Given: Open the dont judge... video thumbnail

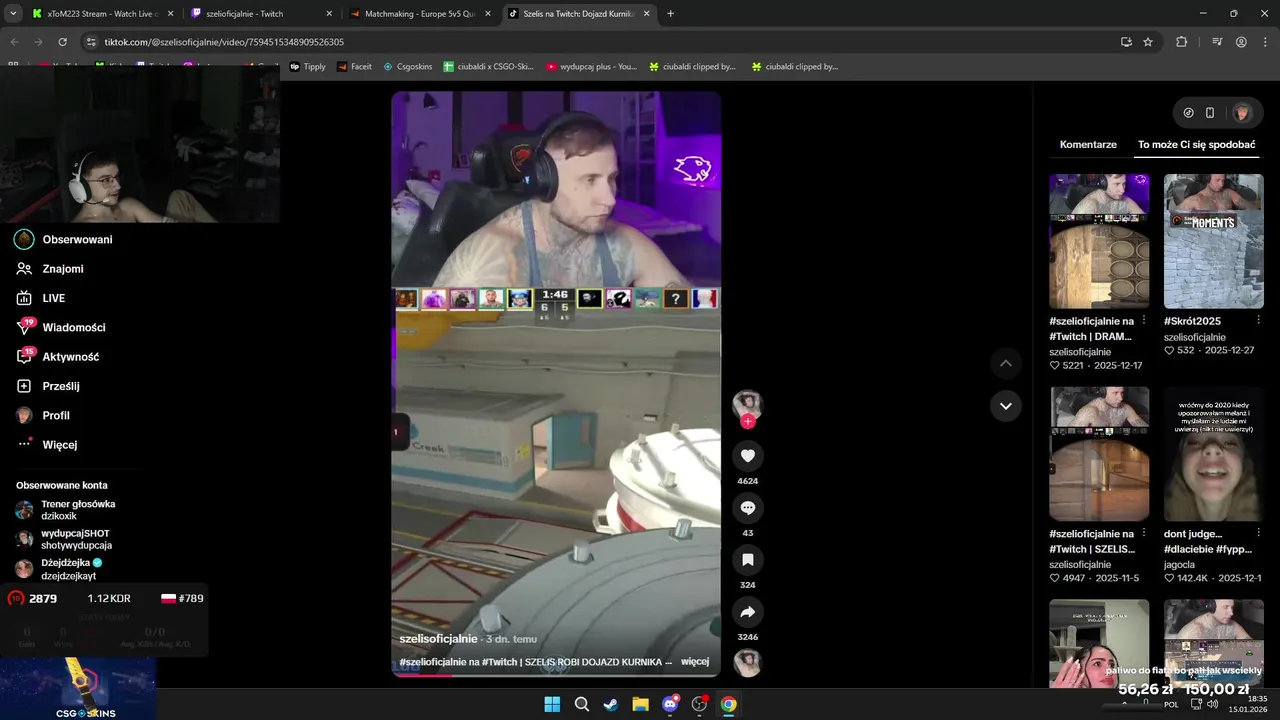Looking at the screenshot, I should pos(1214,454).
